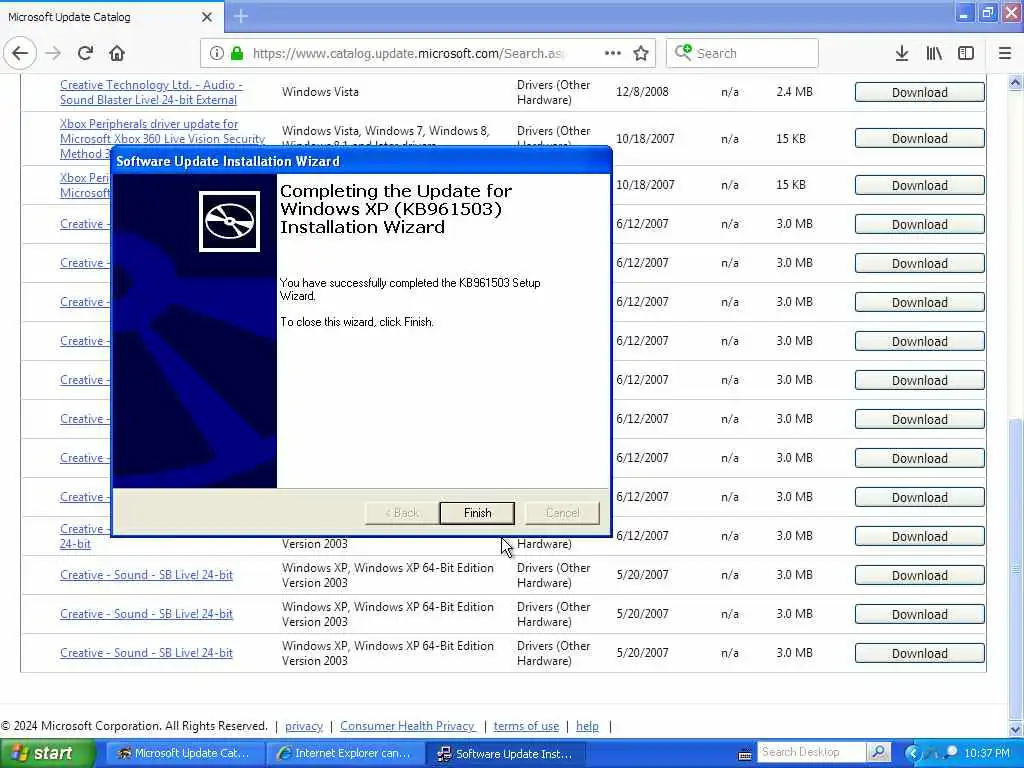Viewport: 1024px width, 768px height.
Task: Click the 24-bit link beside the wizard
Action: click(75, 544)
